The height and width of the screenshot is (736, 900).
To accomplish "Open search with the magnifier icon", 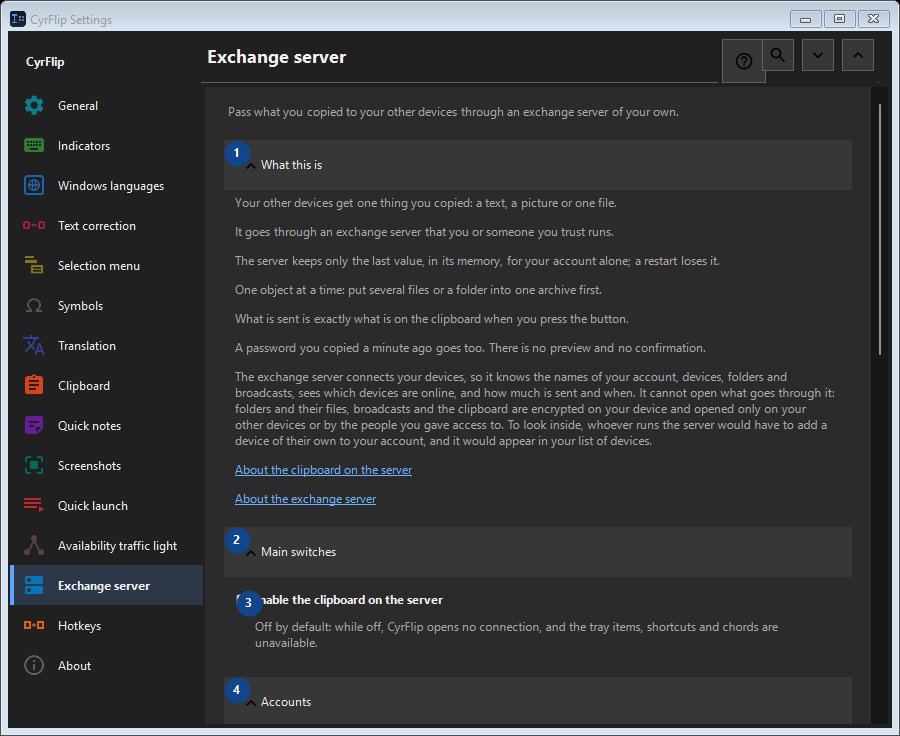I will 778,55.
